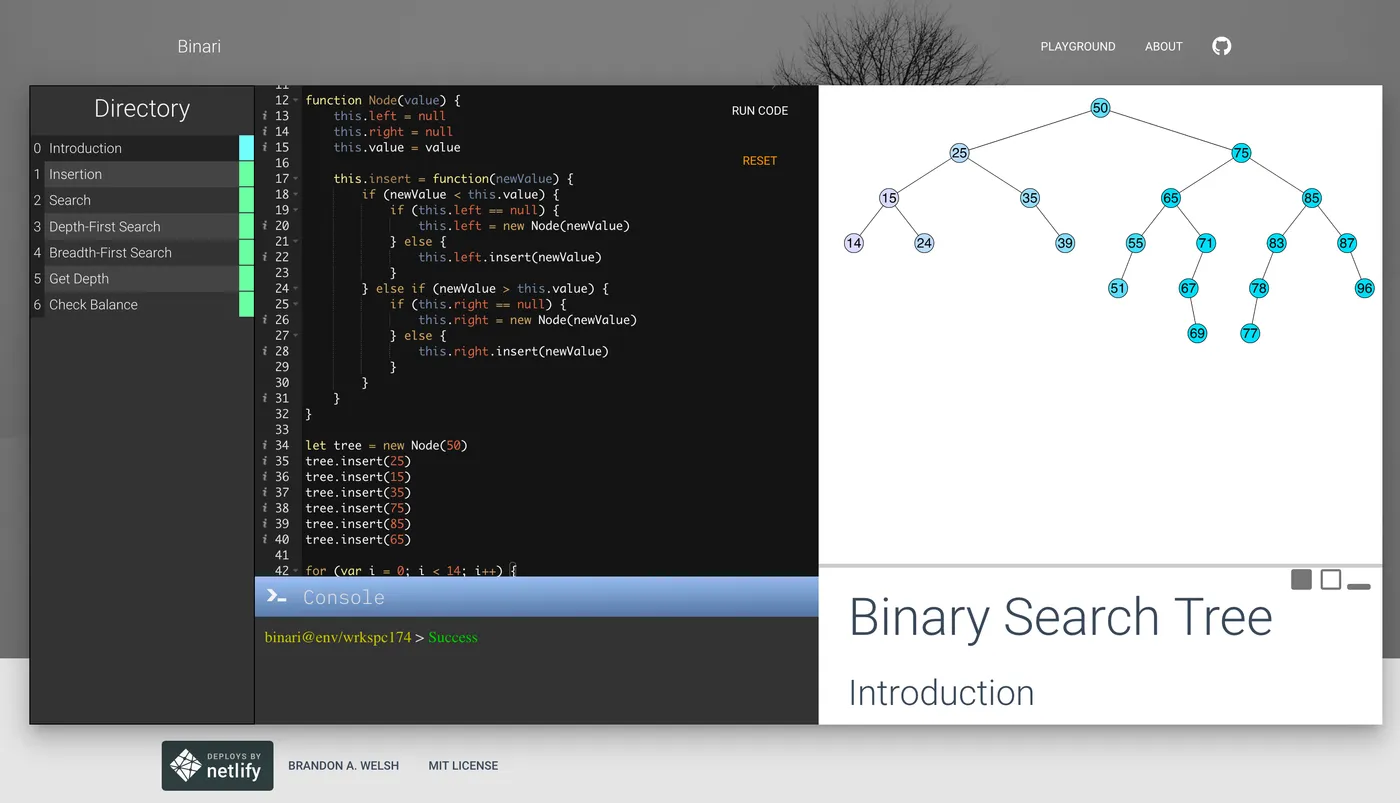Go to the Depth-First Search lesson
The image size is (1400, 803).
point(142,226)
